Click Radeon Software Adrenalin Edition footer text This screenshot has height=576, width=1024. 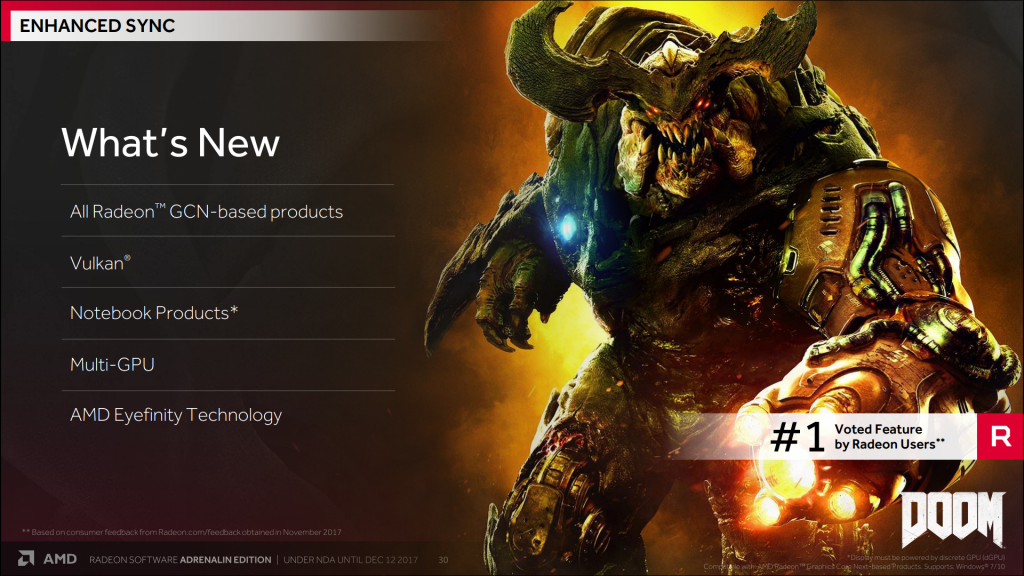[x=180, y=560]
